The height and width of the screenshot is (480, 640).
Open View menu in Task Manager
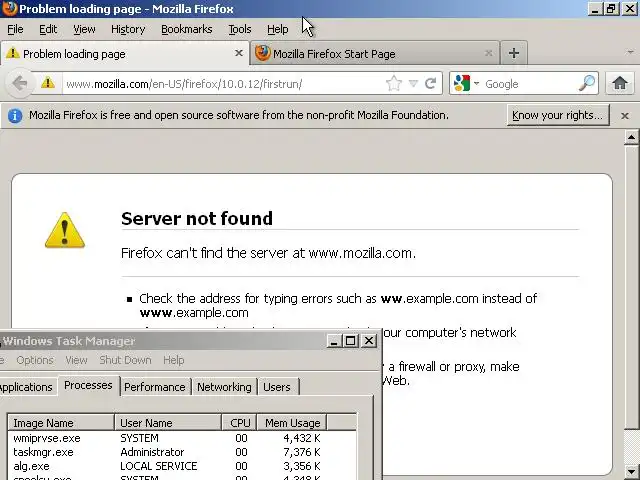click(76, 360)
